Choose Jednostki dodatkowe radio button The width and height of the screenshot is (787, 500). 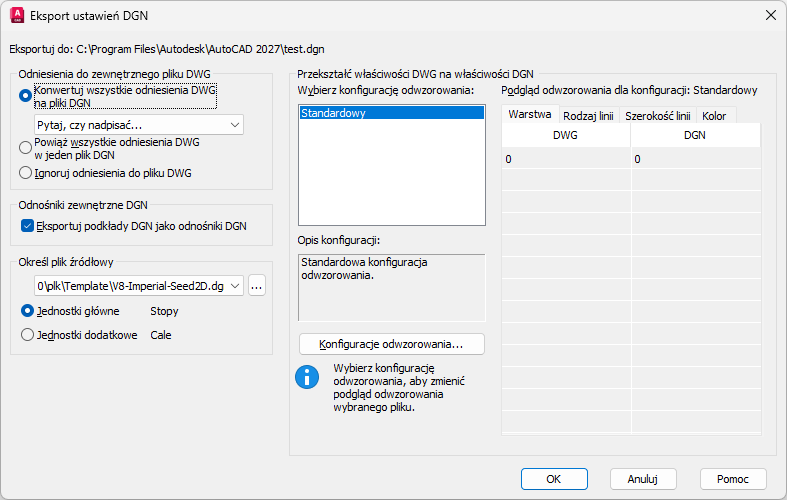27,335
